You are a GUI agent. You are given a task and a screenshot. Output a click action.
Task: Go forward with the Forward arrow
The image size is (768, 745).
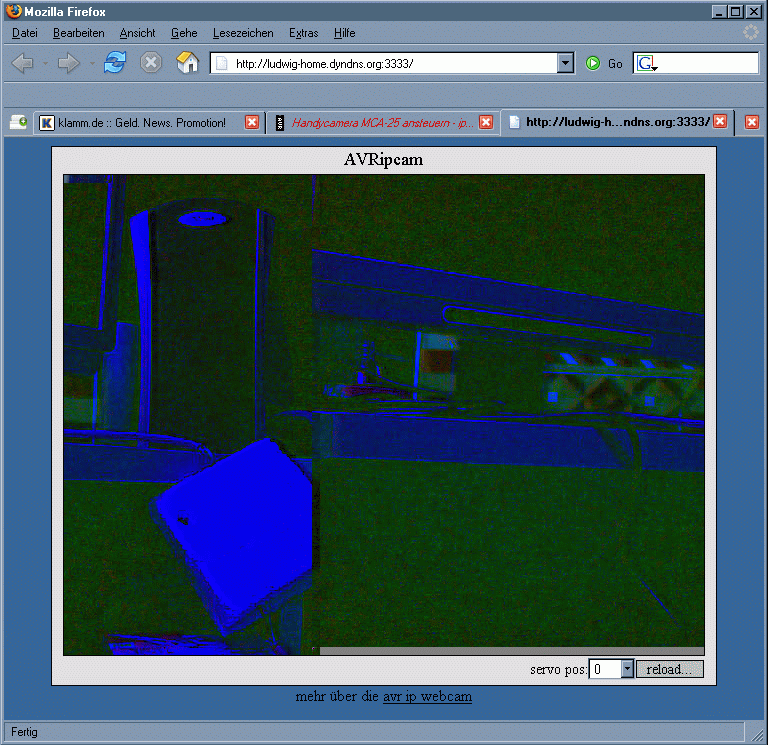pyautogui.click(x=68, y=63)
